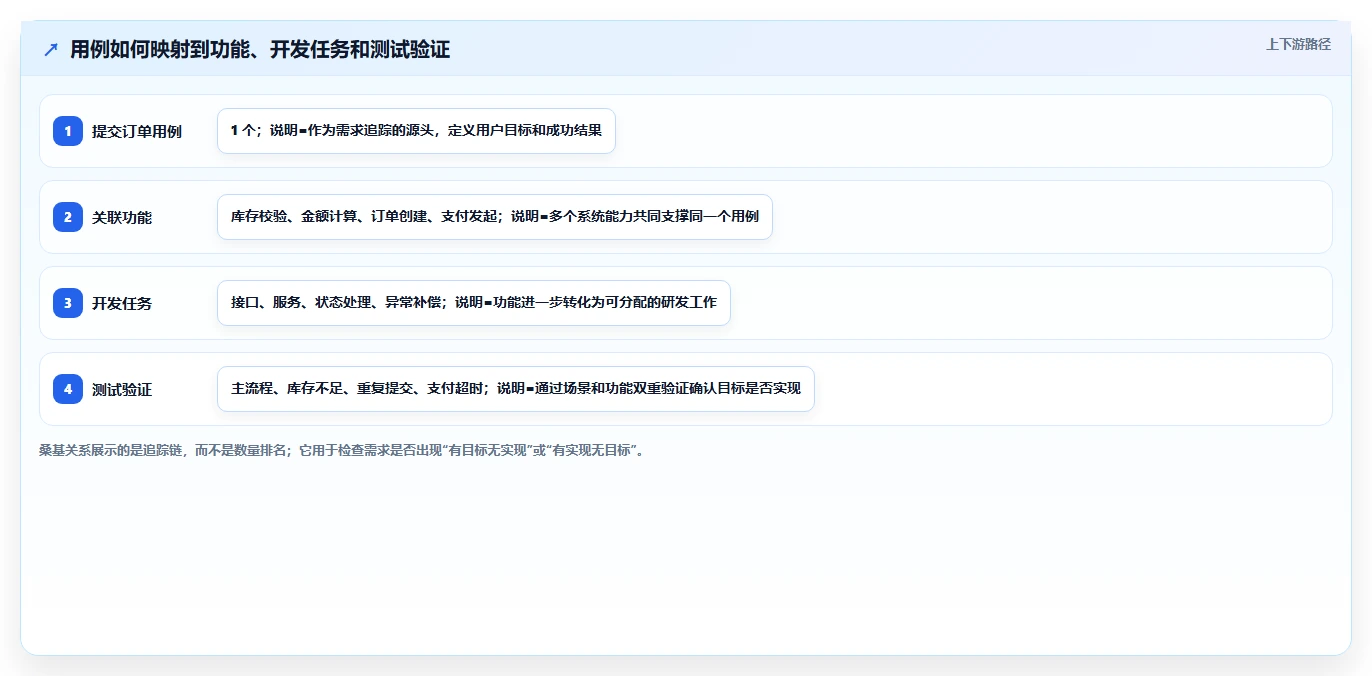Click the step 4 number badge

(68, 389)
